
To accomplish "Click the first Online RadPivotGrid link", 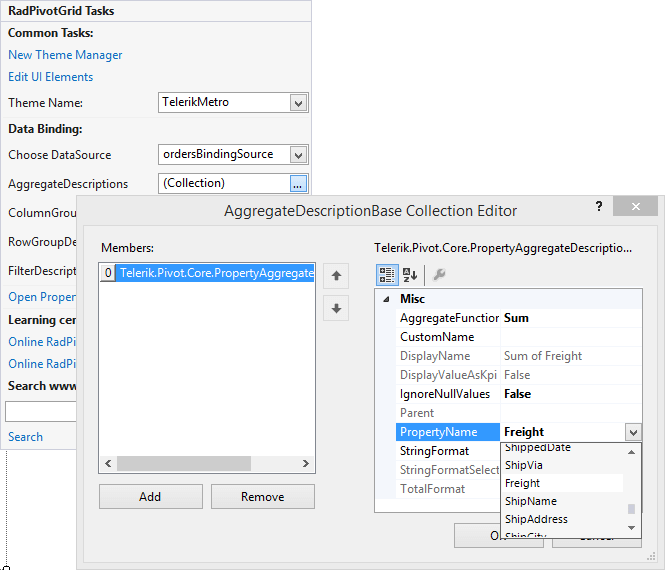I will (42, 342).
